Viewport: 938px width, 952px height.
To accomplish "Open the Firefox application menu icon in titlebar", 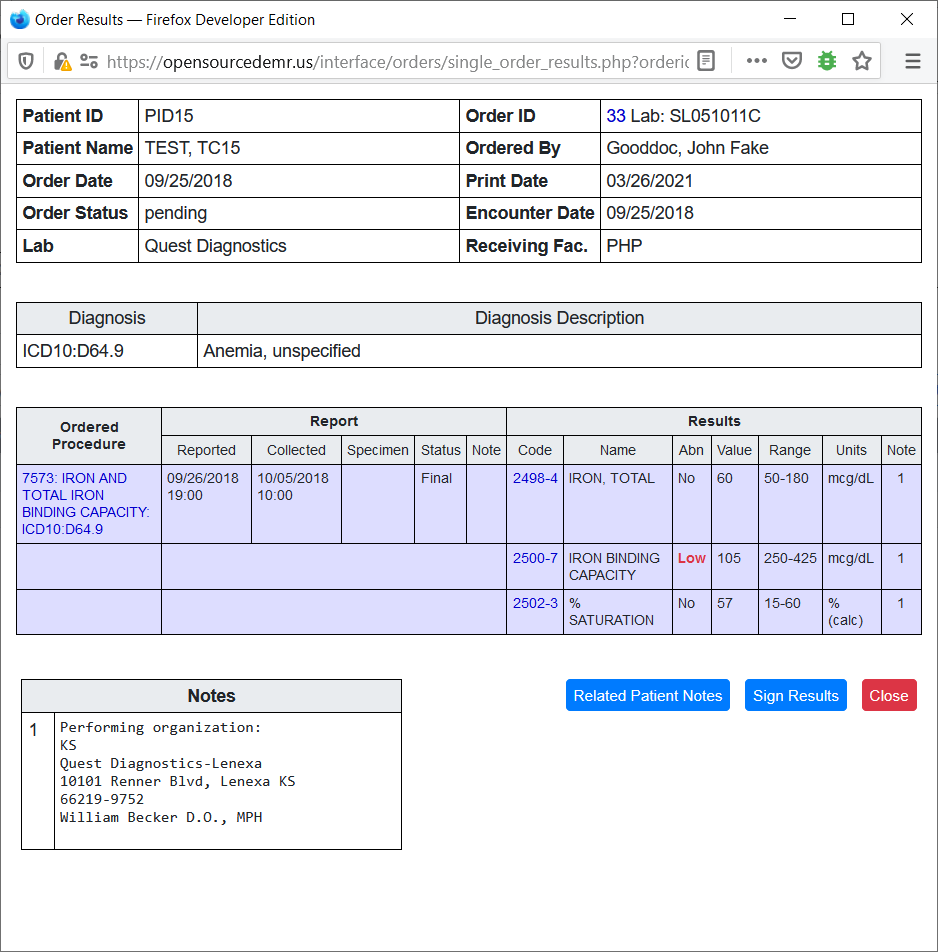I will (x=17, y=19).
